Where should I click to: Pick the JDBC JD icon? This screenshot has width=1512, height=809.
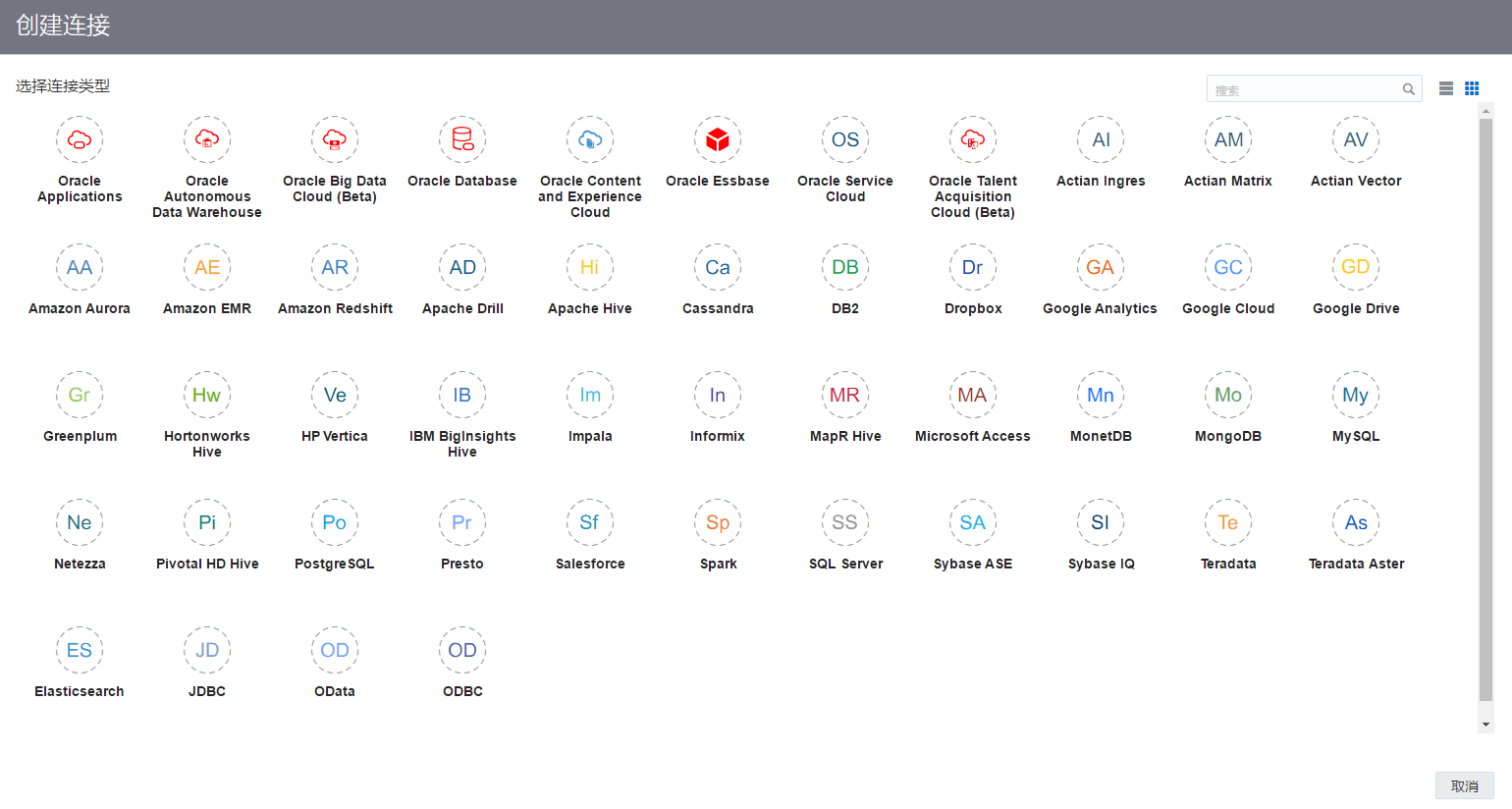pyautogui.click(x=207, y=650)
